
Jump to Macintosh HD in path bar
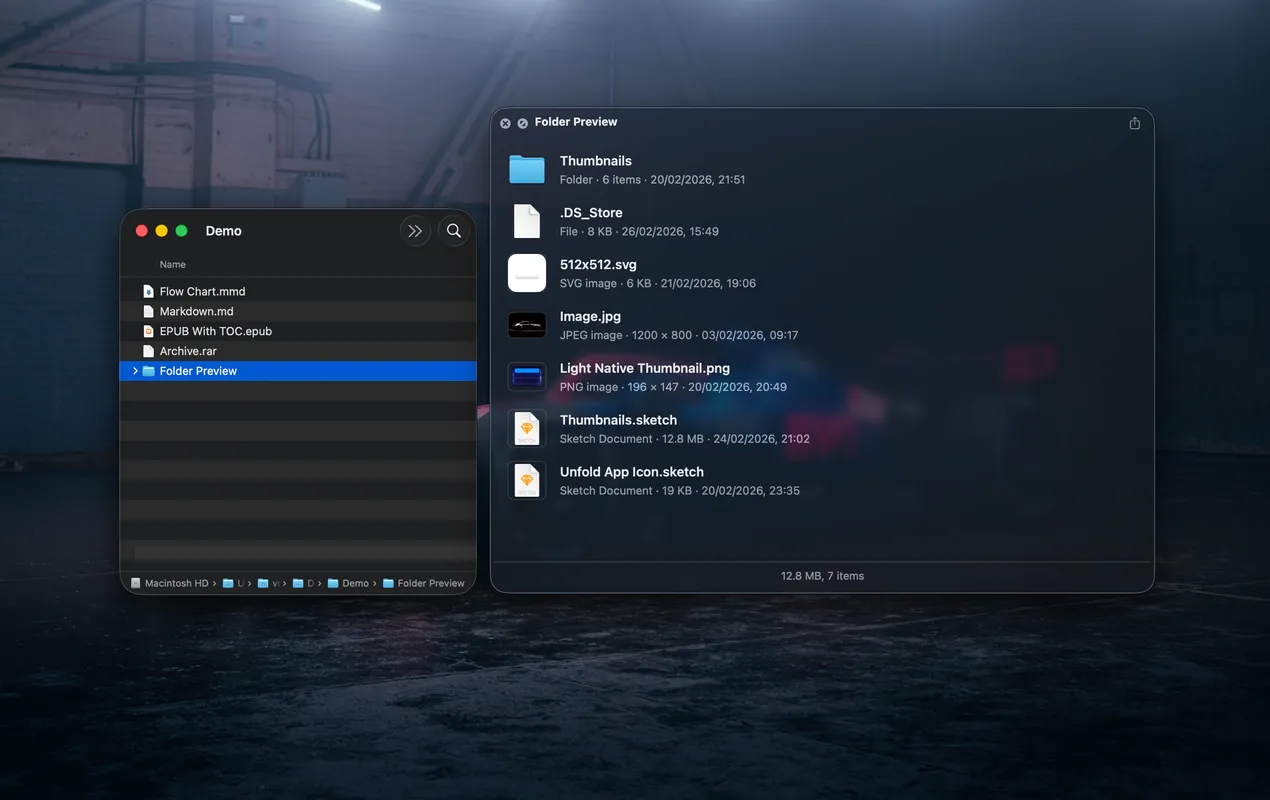[168, 583]
